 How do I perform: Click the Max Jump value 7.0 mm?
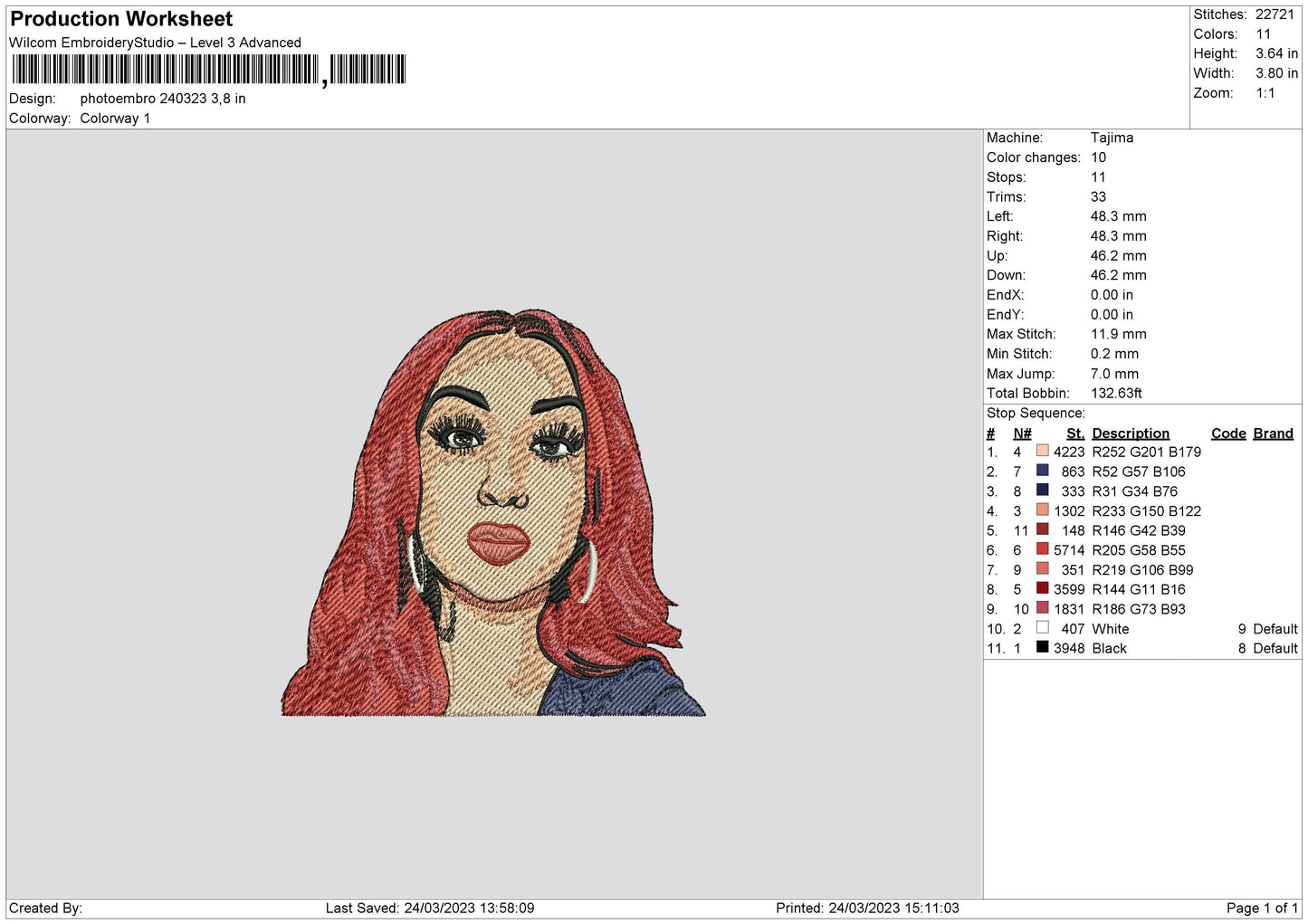[x=1114, y=374]
